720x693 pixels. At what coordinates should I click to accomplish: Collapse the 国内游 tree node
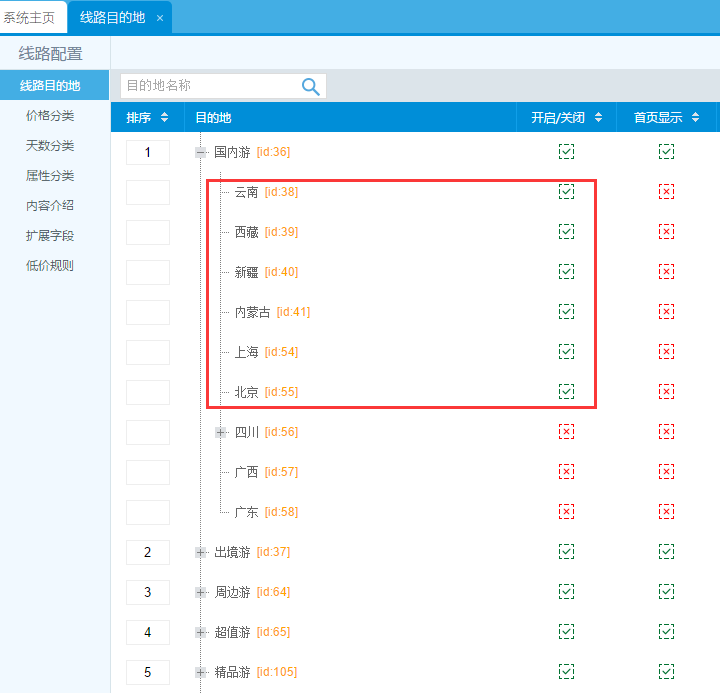point(201,152)
